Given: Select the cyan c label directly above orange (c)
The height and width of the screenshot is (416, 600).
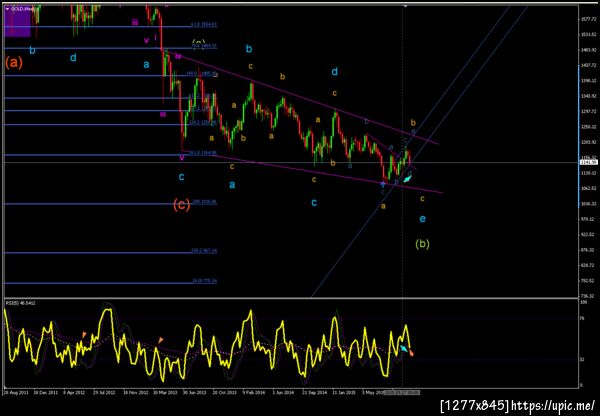Looking at the screenshot, I should (x=181, y=177).
